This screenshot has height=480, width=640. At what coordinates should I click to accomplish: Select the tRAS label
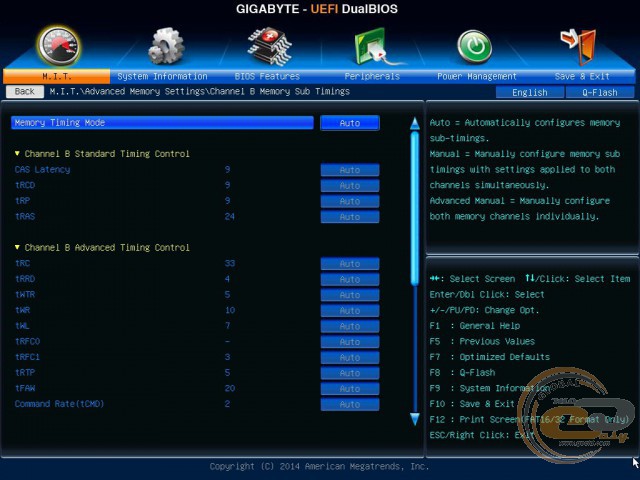25,216
